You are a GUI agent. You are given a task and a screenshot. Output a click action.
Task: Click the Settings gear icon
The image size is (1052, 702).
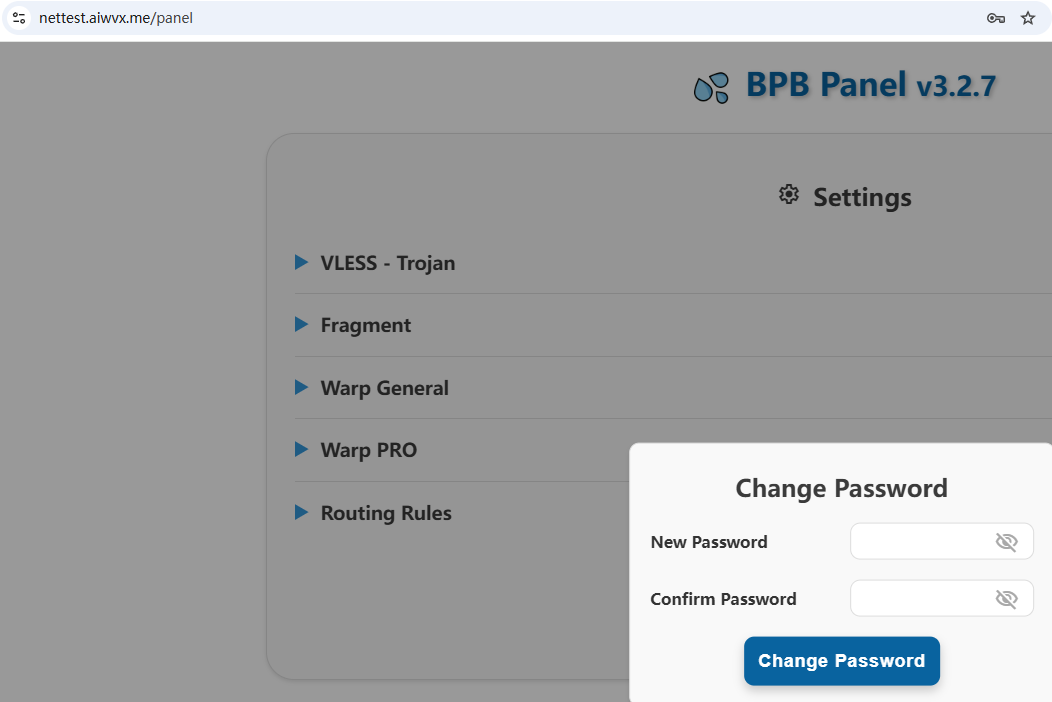[789, 195]
